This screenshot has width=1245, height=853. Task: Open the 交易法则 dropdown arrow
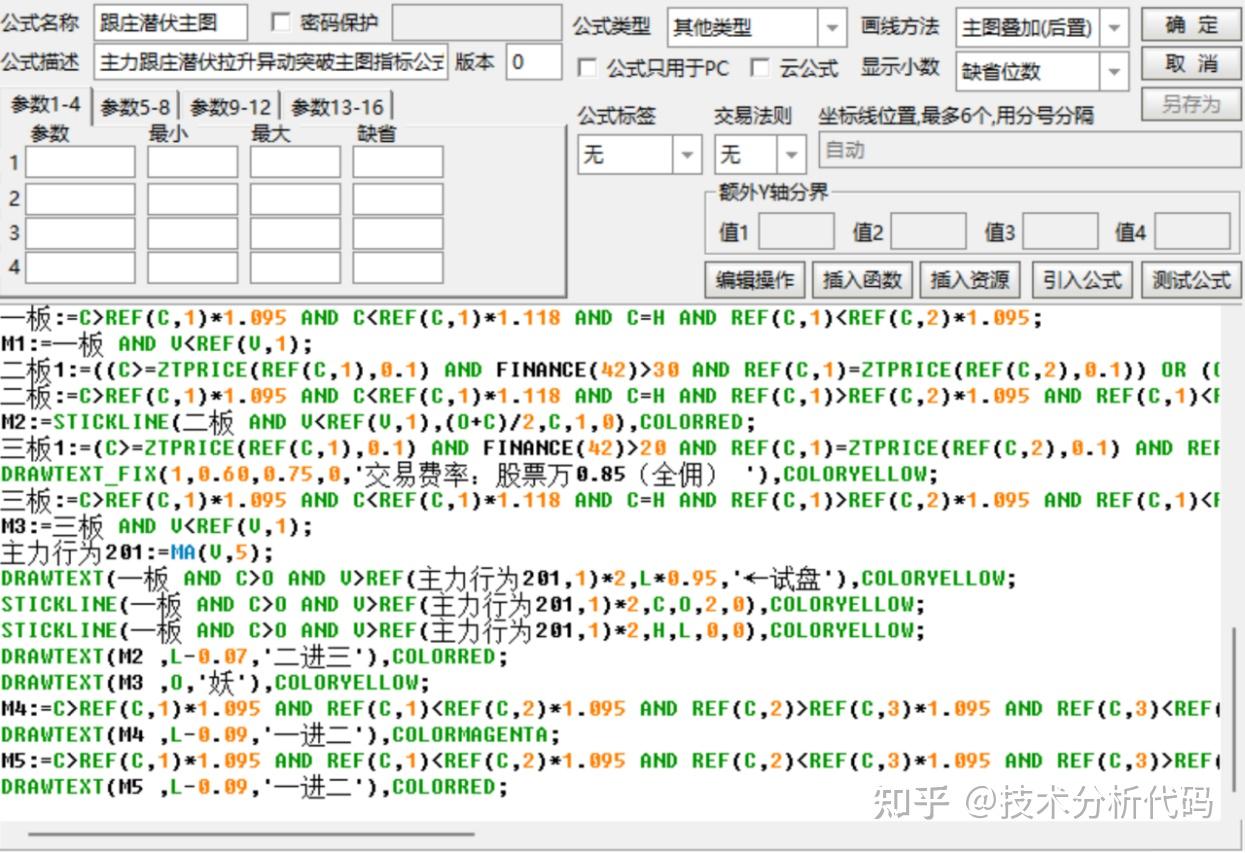(x=792, y=155)
